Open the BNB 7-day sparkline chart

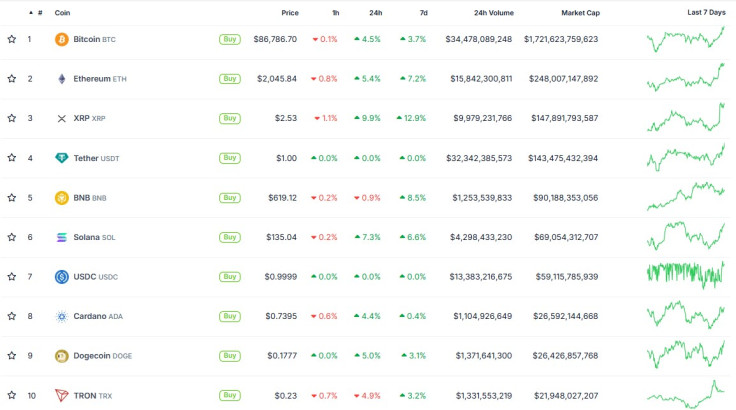tap(686, 196)
